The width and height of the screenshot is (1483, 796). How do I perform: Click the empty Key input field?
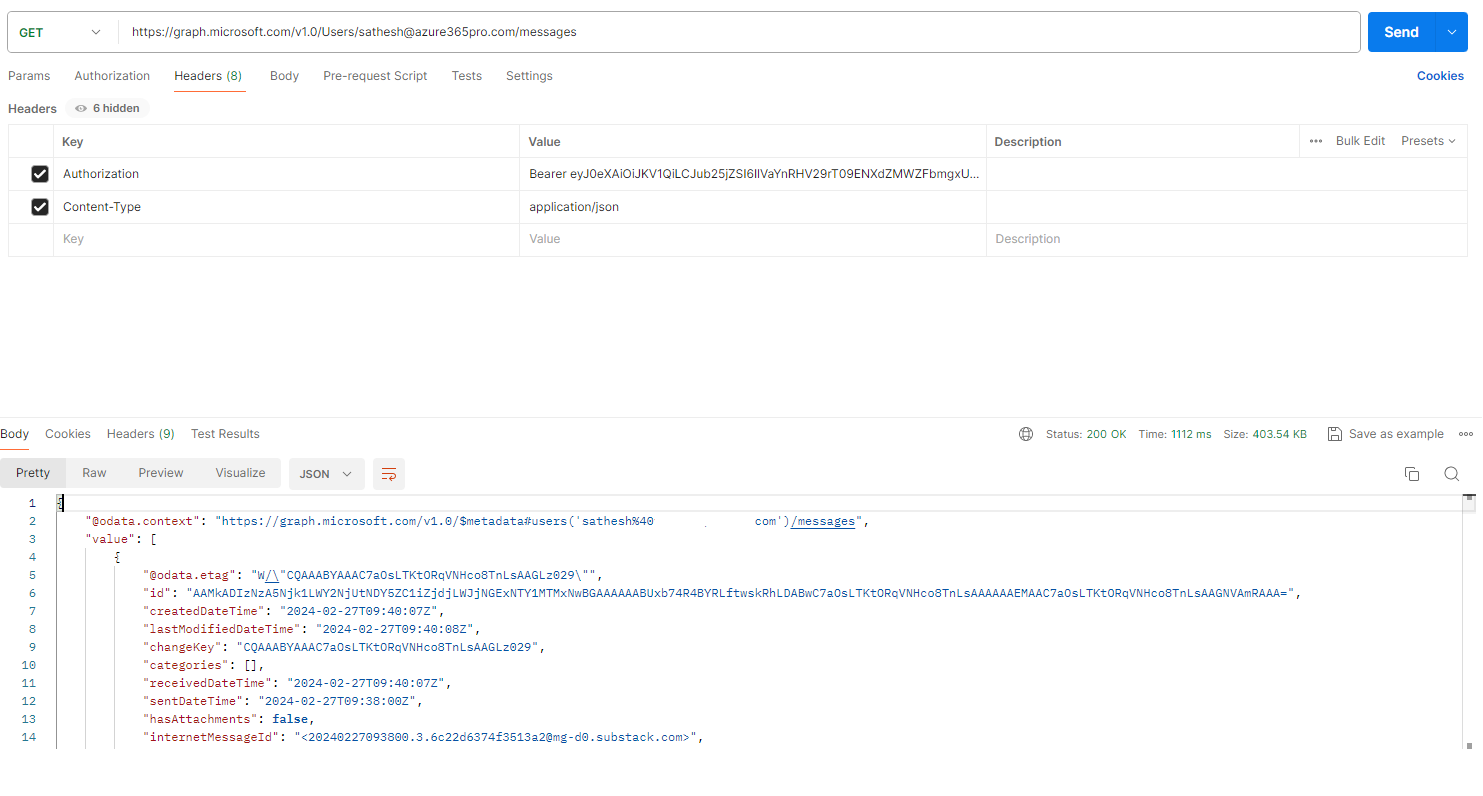286,239
